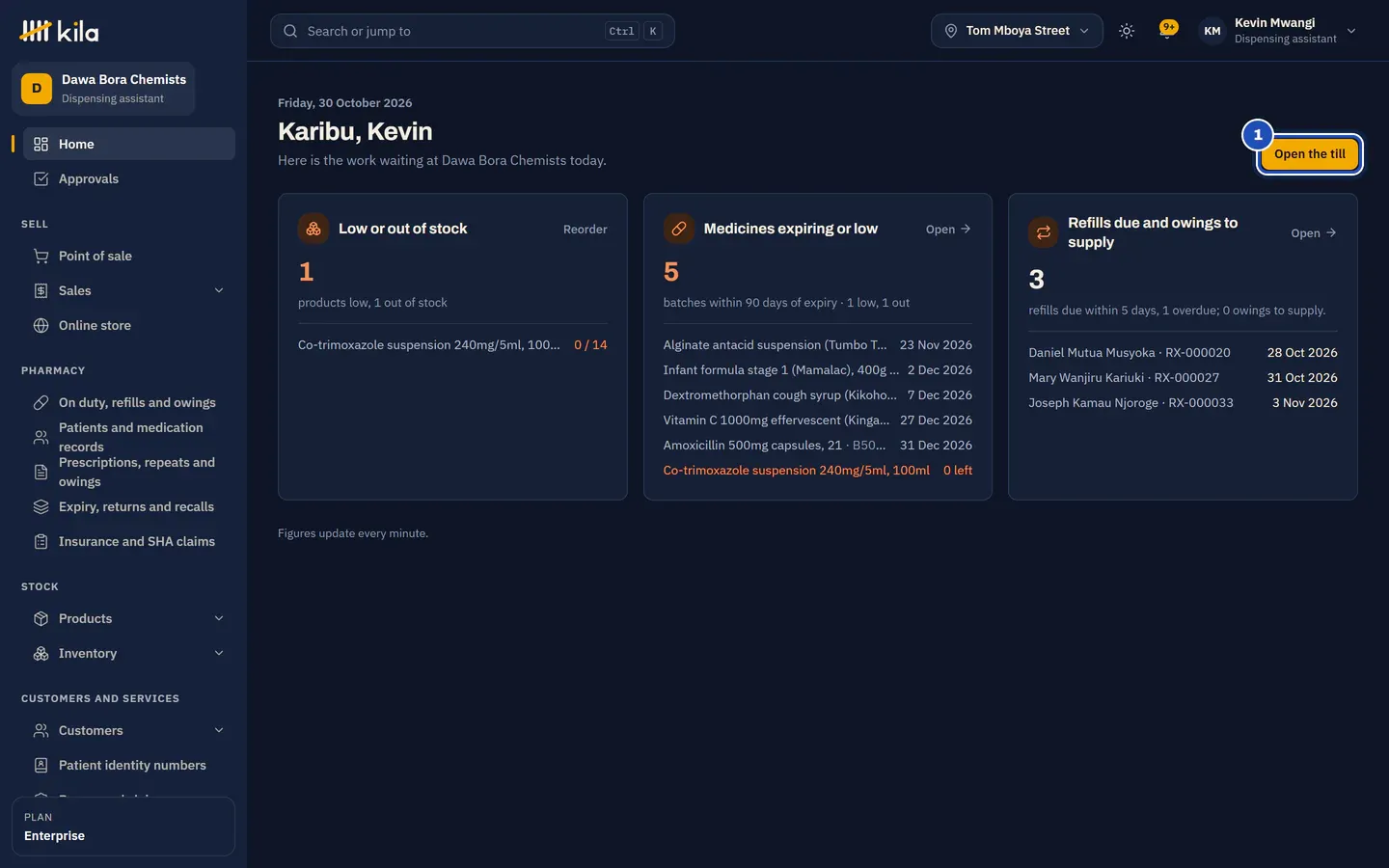The image size is (1389, 868).
Task: Click the Low or out of stock card icon
Action: [x=313, y=229]
